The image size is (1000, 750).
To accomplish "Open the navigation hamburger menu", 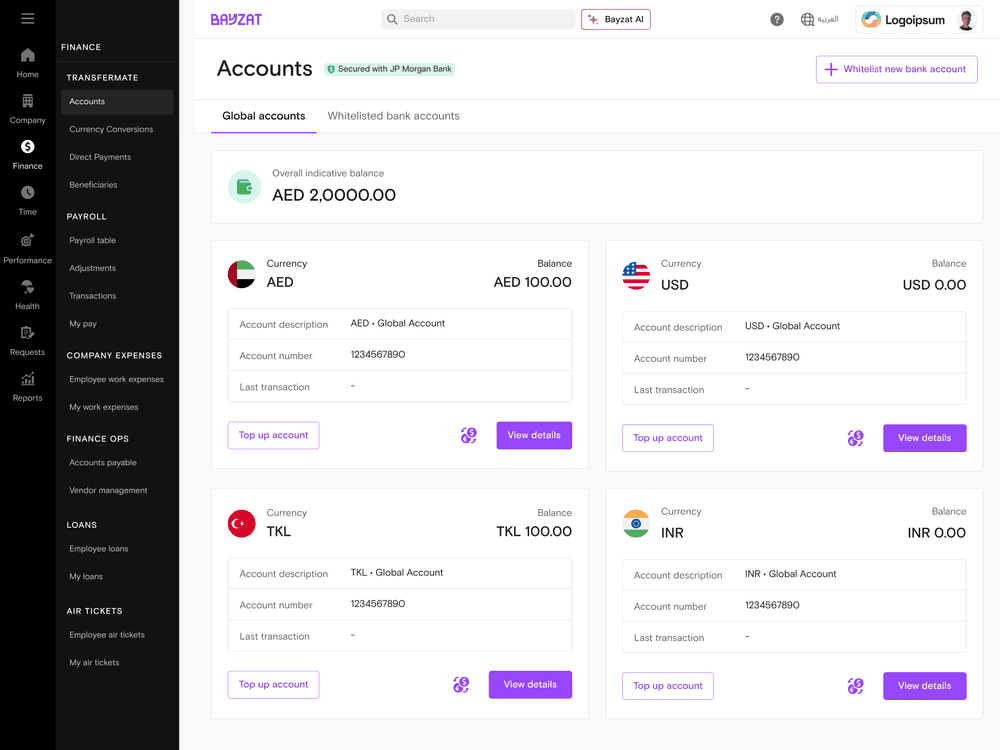I will (28, 16).
